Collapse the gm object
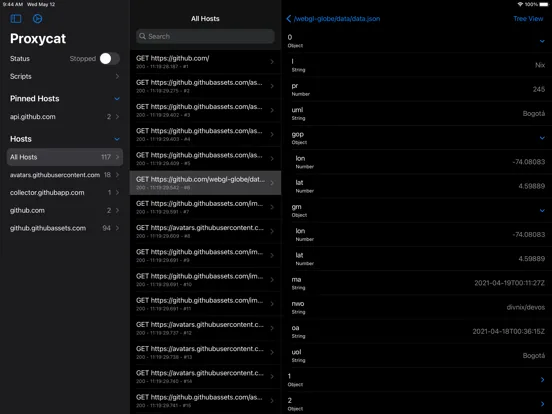This screenshot has height=414, width=552. point(542,211)
